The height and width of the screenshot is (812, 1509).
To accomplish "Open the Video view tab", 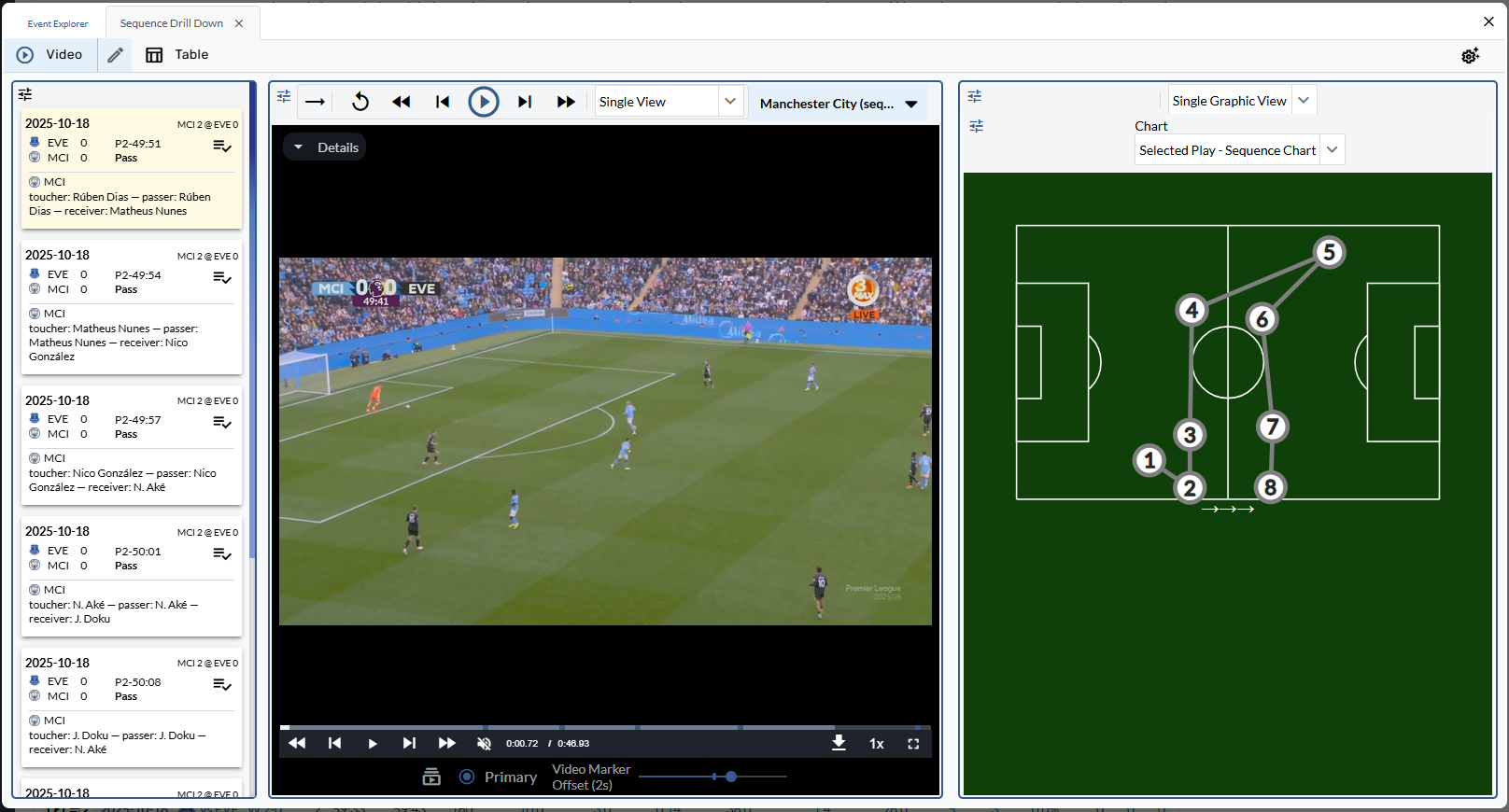I will [49, 55].
